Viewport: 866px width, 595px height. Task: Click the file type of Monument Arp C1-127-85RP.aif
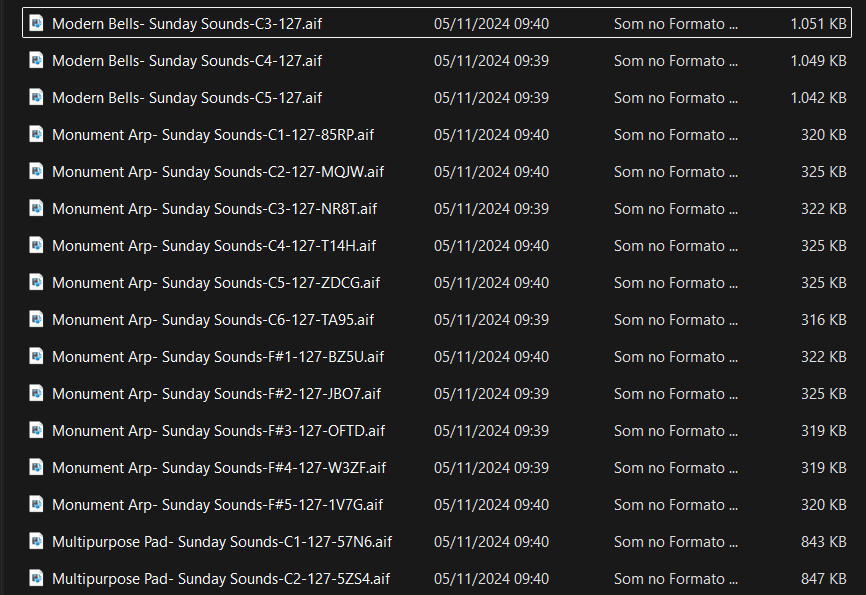tap(675, 135)
